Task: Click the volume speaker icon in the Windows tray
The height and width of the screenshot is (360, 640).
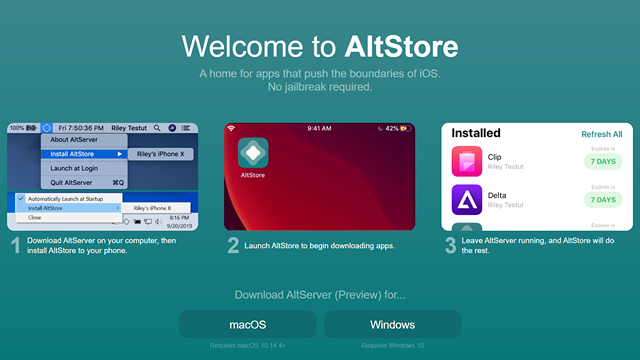Action: pyautogui.click(x=158, y=222)
